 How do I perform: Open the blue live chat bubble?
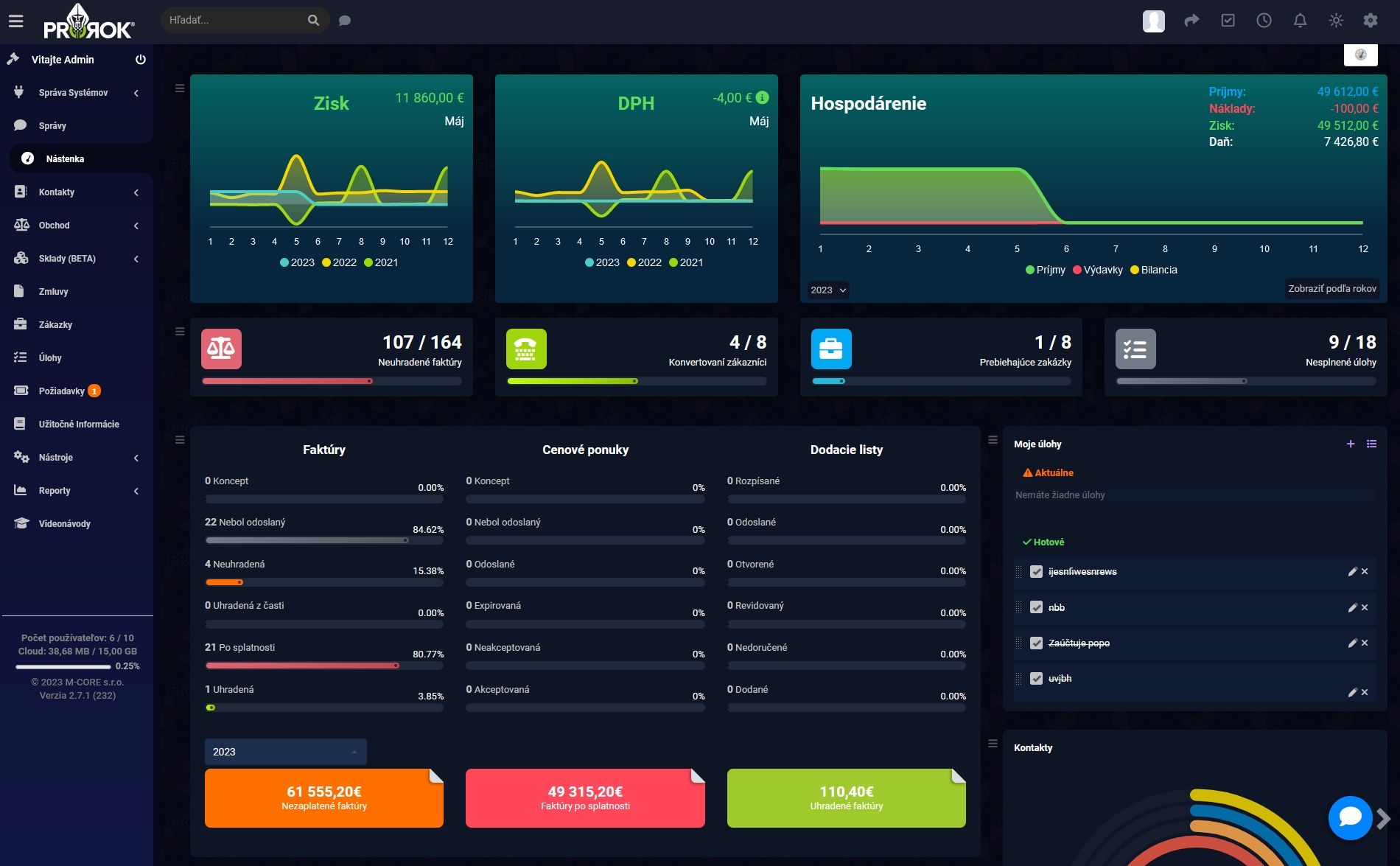(x=1350, y=817)
